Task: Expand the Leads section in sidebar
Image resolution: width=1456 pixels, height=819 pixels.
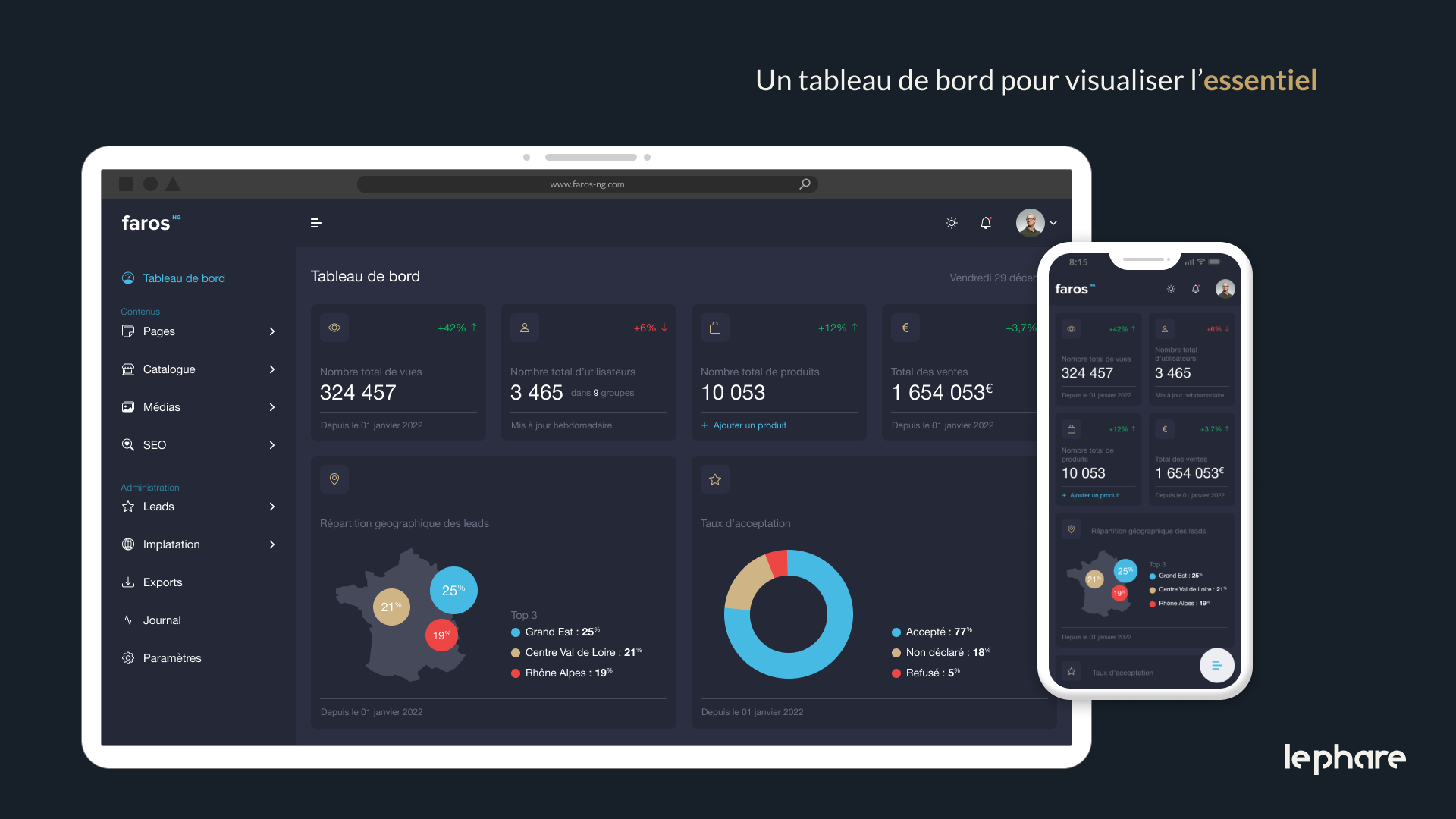Action: tap(273, 506)
